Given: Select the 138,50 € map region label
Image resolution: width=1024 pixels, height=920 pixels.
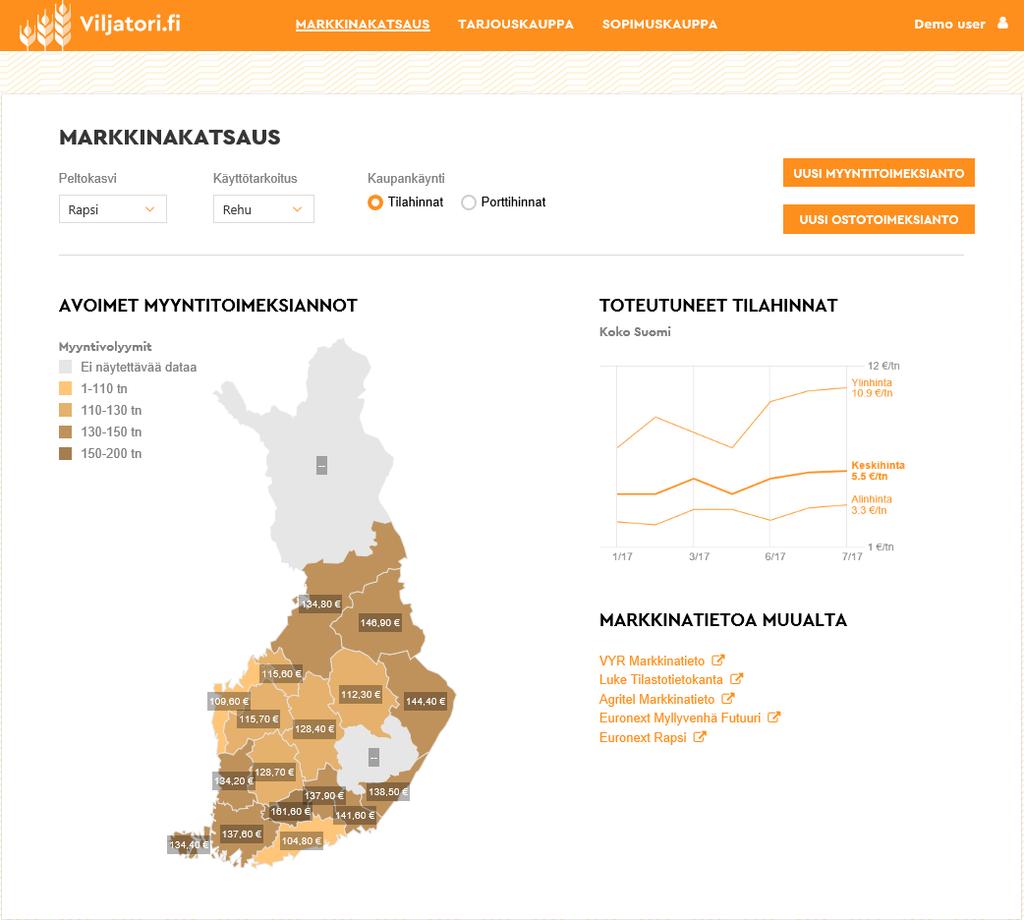Looking at the screenshot, I should 388,791.
